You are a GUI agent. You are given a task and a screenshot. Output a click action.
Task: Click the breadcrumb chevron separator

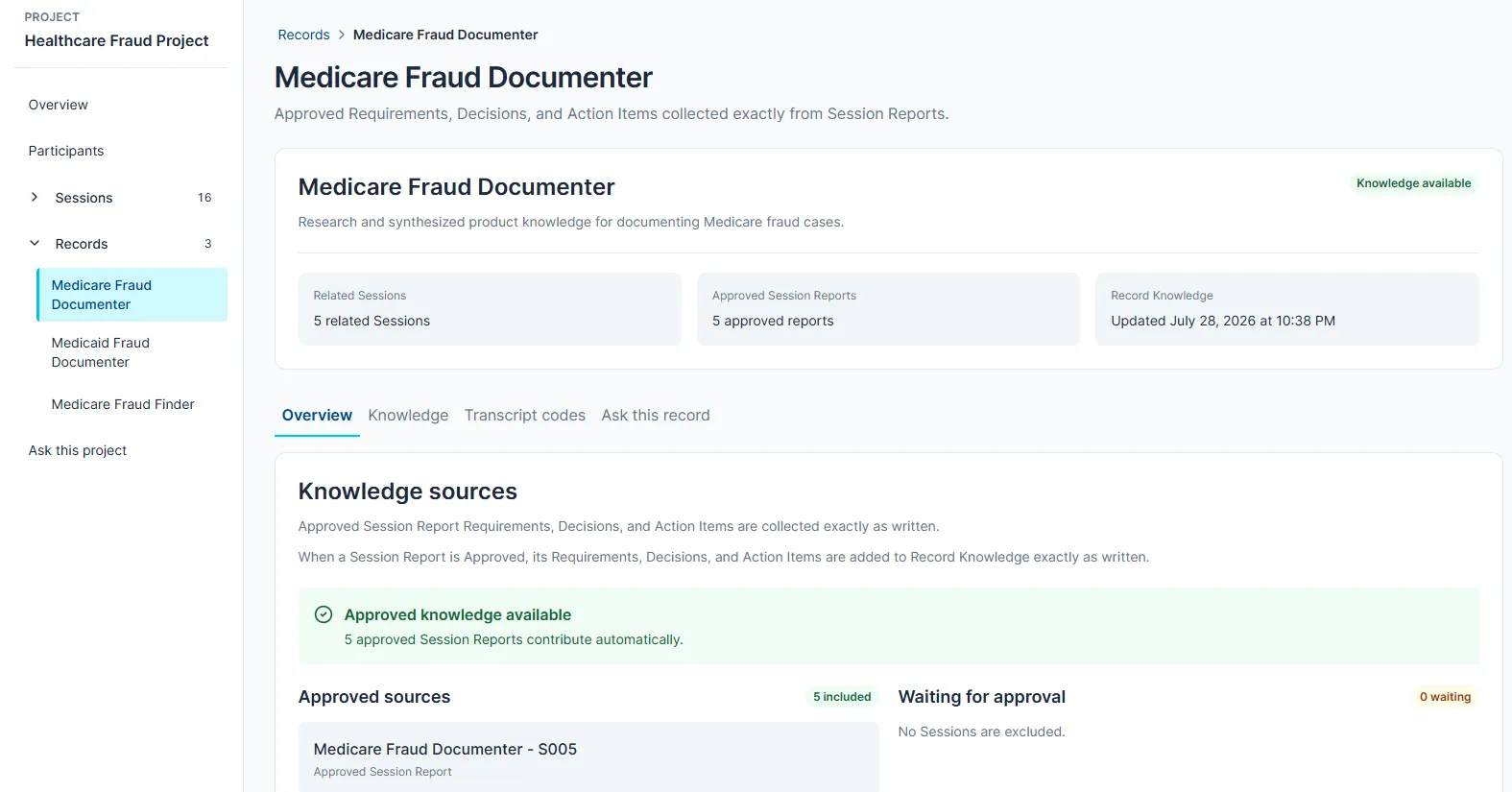(x=341, y=35)
